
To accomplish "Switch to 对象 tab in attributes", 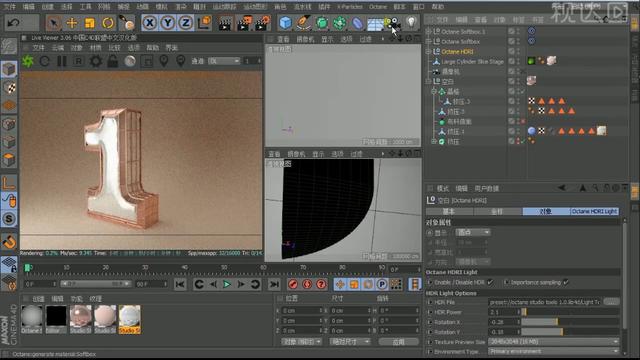I will pyautogui.click(x=546, y=211).
